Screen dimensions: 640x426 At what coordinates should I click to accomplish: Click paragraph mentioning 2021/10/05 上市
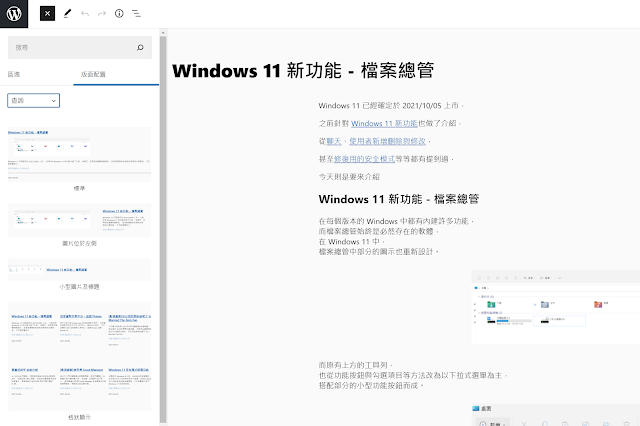pyautogui.click(x=391, y=106)
